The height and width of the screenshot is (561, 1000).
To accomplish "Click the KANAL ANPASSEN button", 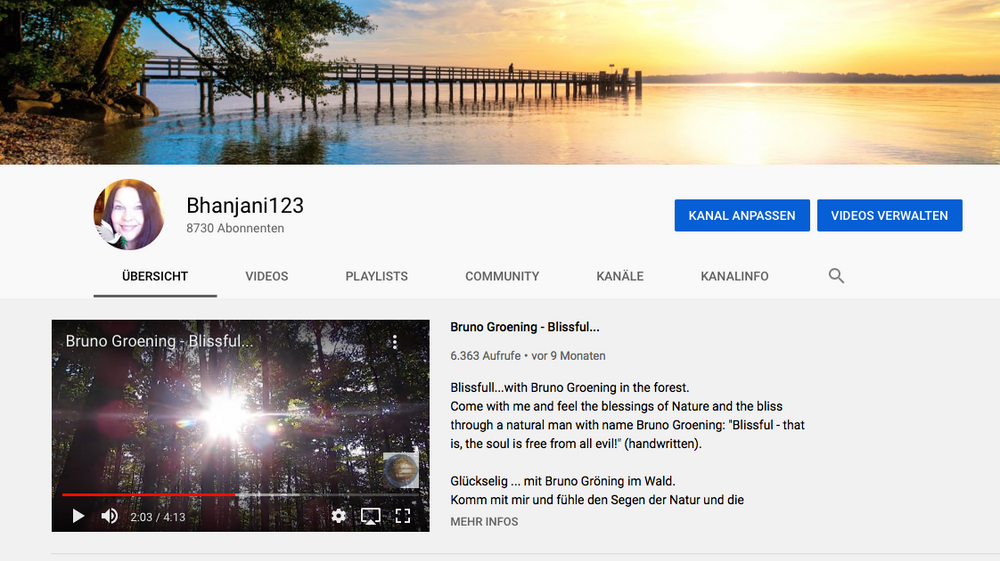I will 742,215.
